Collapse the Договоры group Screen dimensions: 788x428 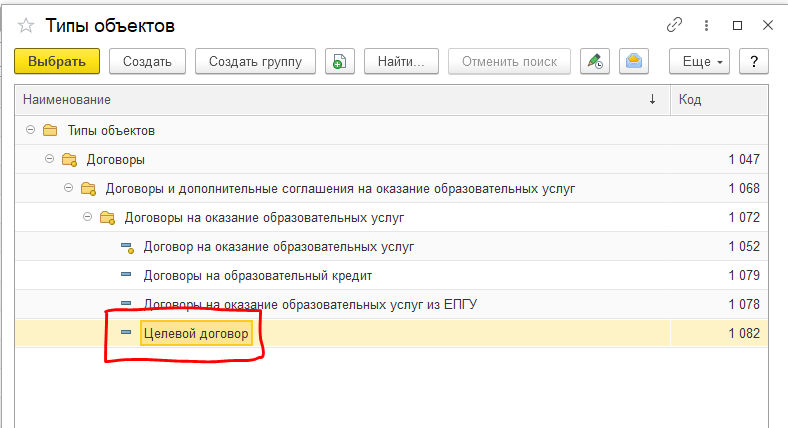coord(49,159)
